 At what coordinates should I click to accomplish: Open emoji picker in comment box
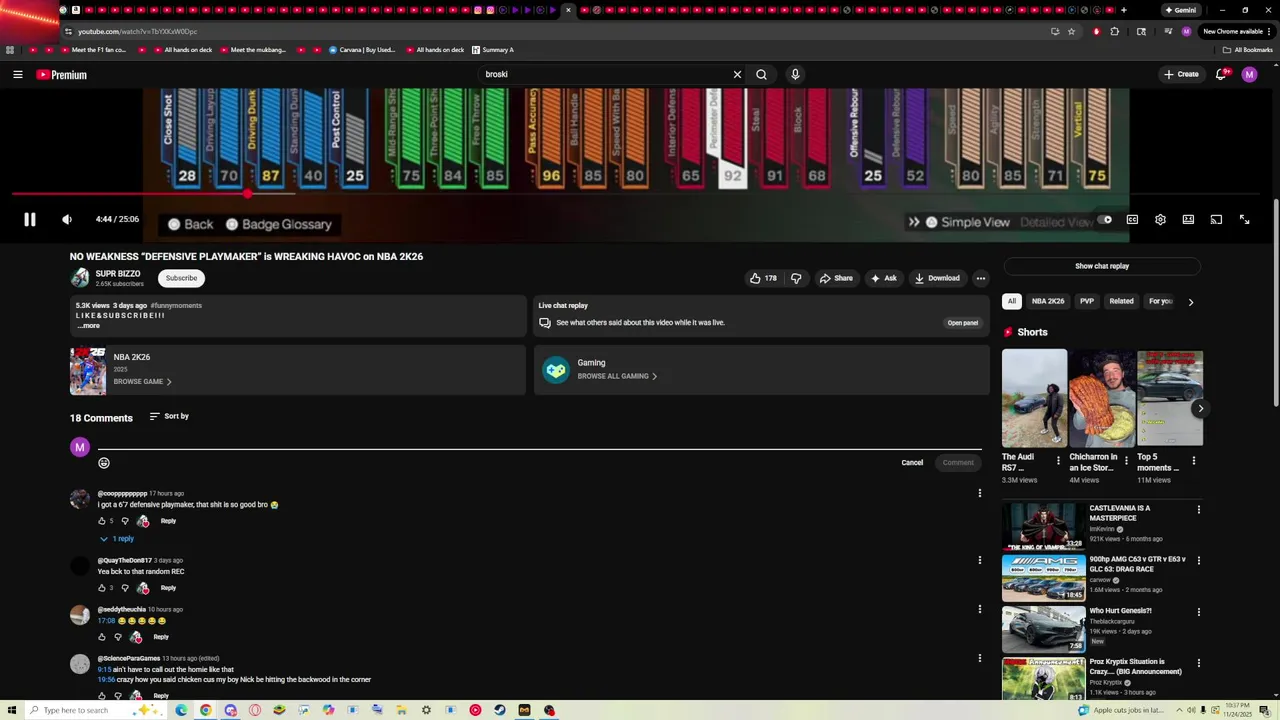[104, 463]
